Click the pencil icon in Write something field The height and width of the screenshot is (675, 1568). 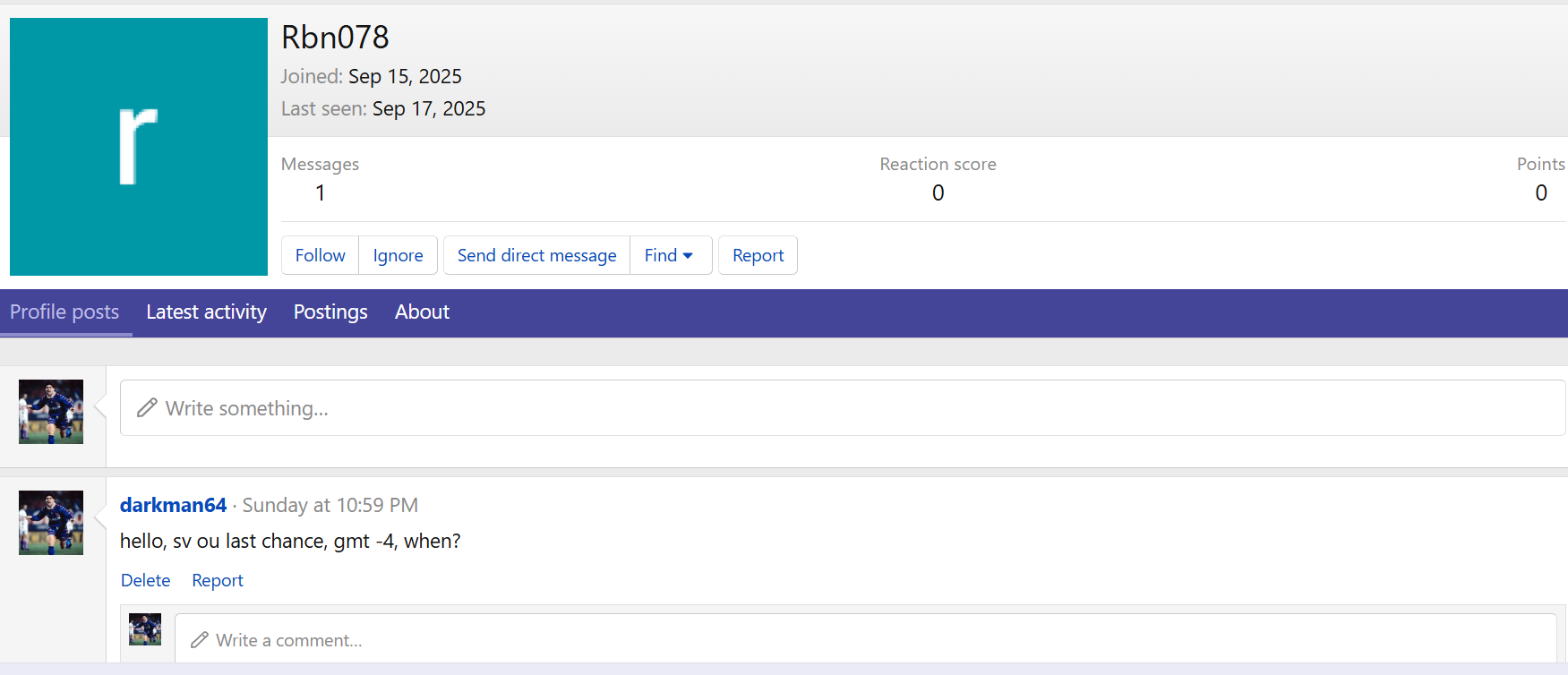click(147, 408)
